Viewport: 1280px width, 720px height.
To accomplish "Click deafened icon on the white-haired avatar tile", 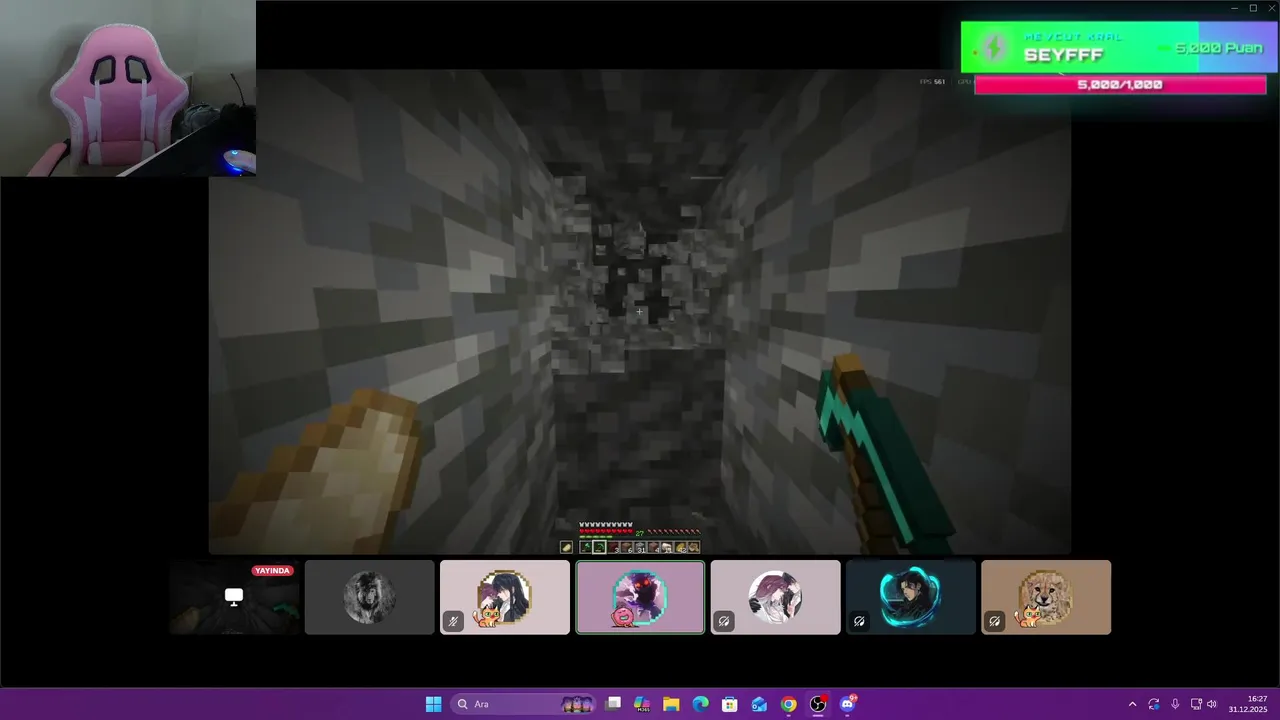I will (724, 621).
